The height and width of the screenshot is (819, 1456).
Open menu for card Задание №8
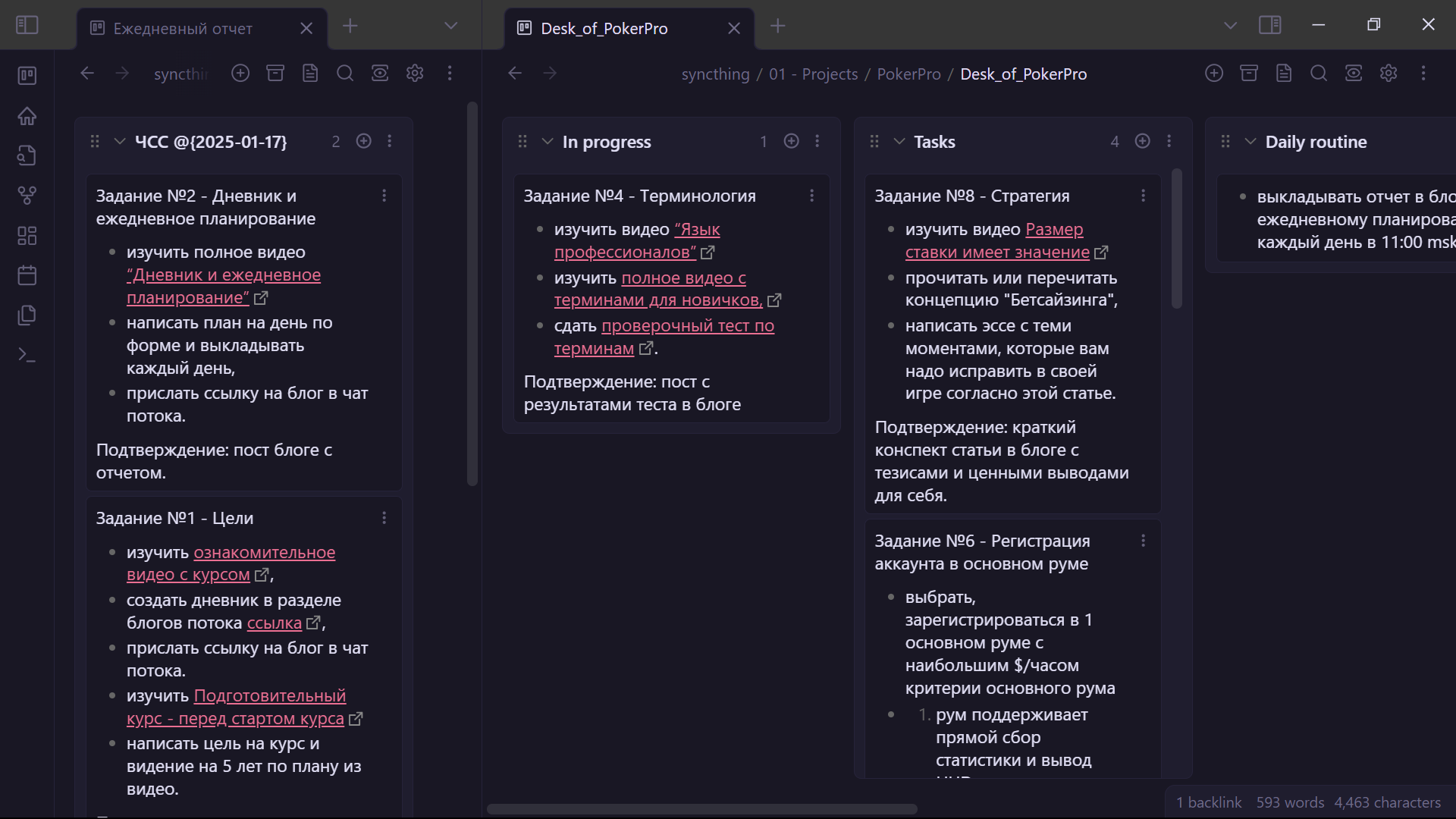(x=1143, y=196)
